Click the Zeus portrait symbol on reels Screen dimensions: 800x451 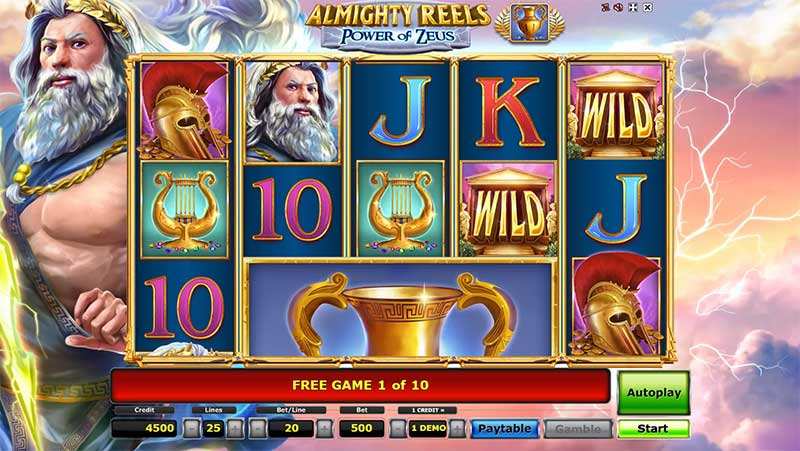(x=292, y=111)
